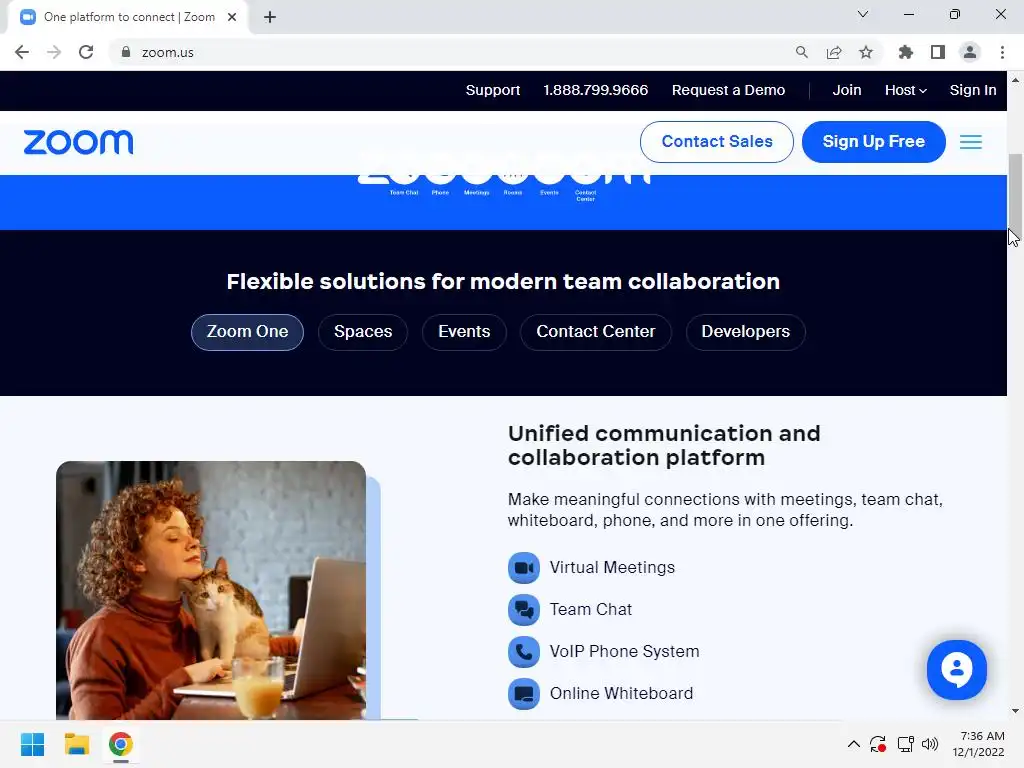Click the Flexible solutions for modern team heading
The image size is (1024, 768).
coord(503,281)
